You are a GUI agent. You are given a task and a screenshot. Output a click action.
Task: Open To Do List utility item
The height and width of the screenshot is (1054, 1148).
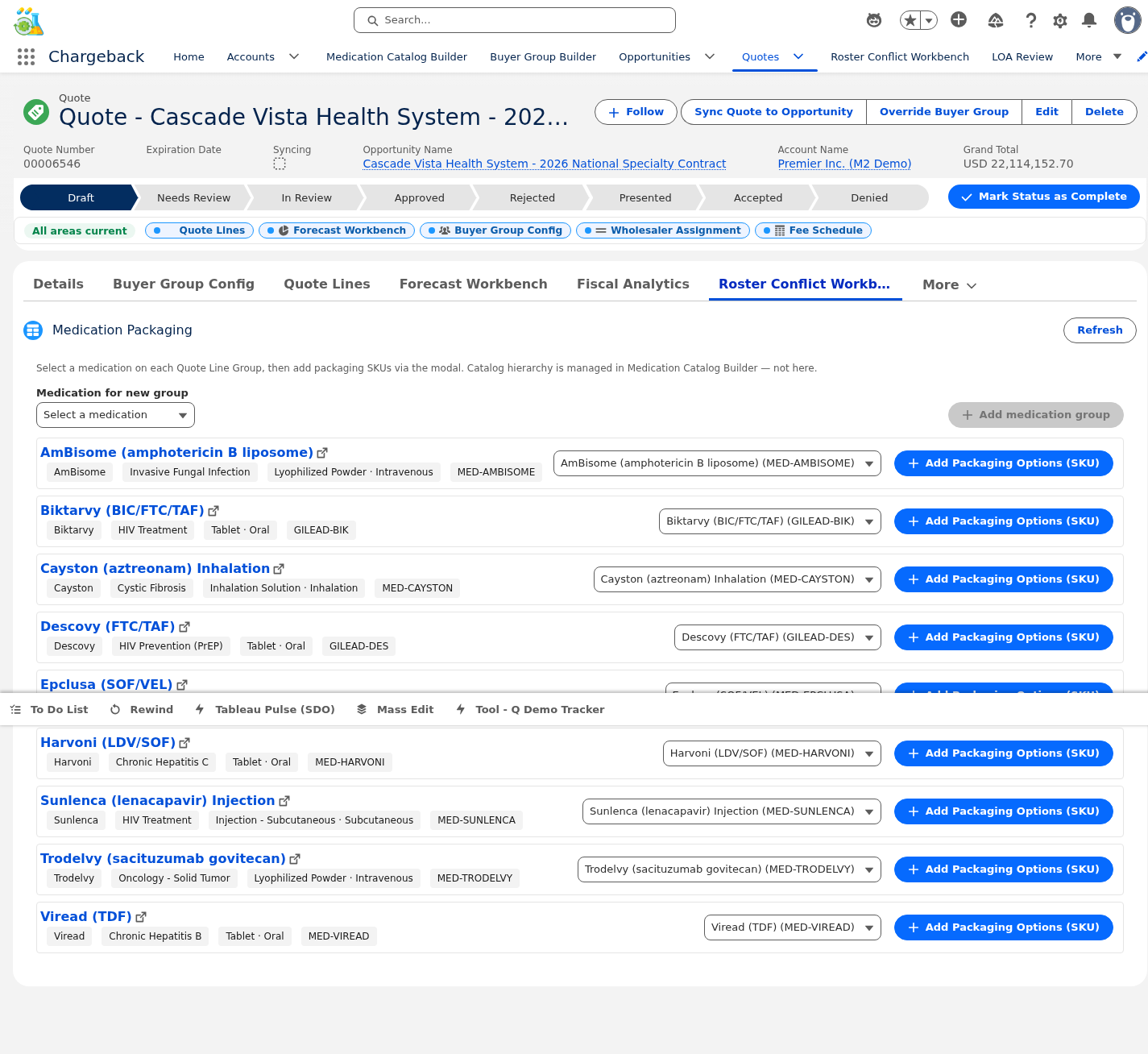pyautogui.click(x=49, y=710)
